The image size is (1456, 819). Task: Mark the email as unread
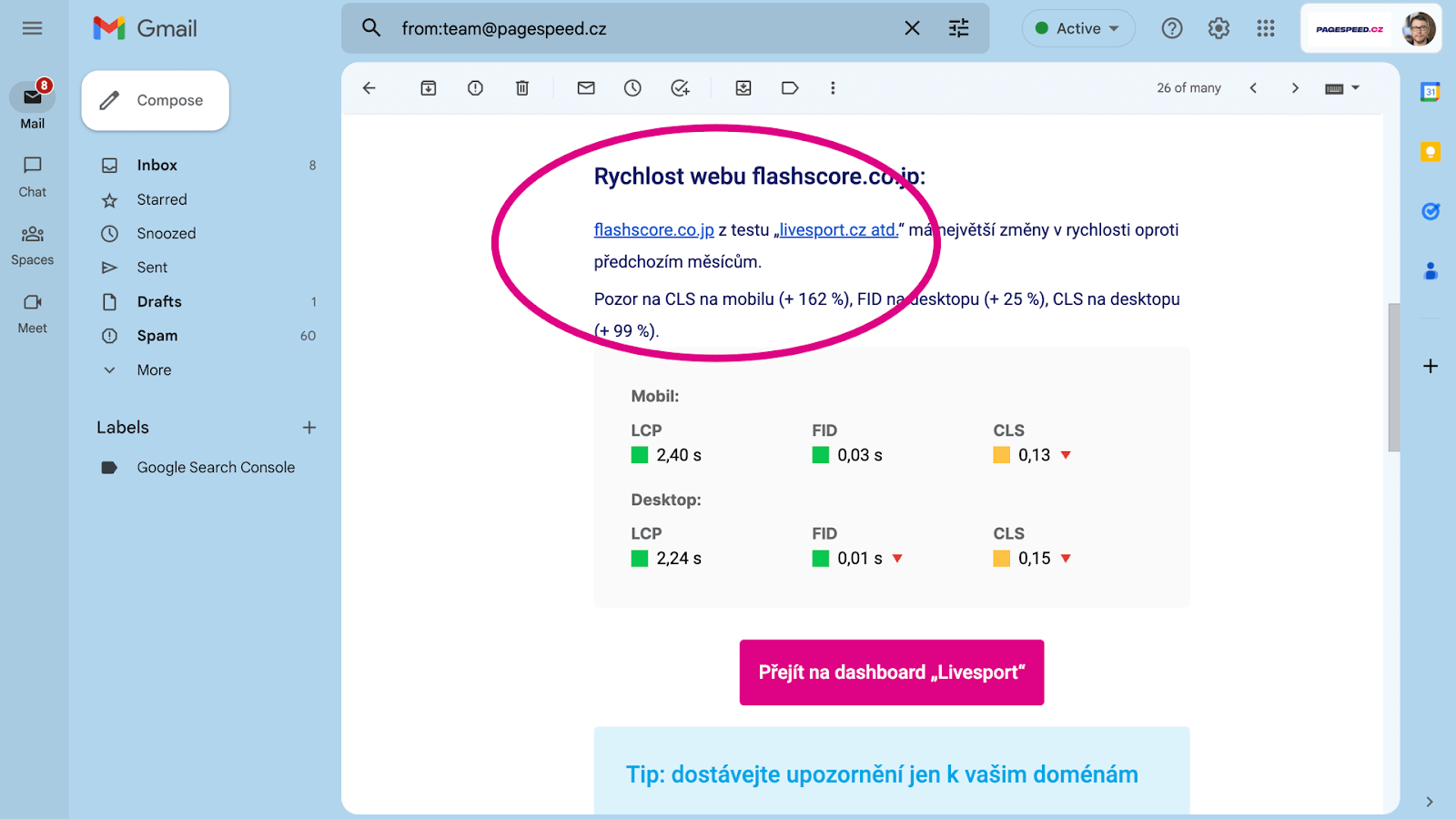585,87
